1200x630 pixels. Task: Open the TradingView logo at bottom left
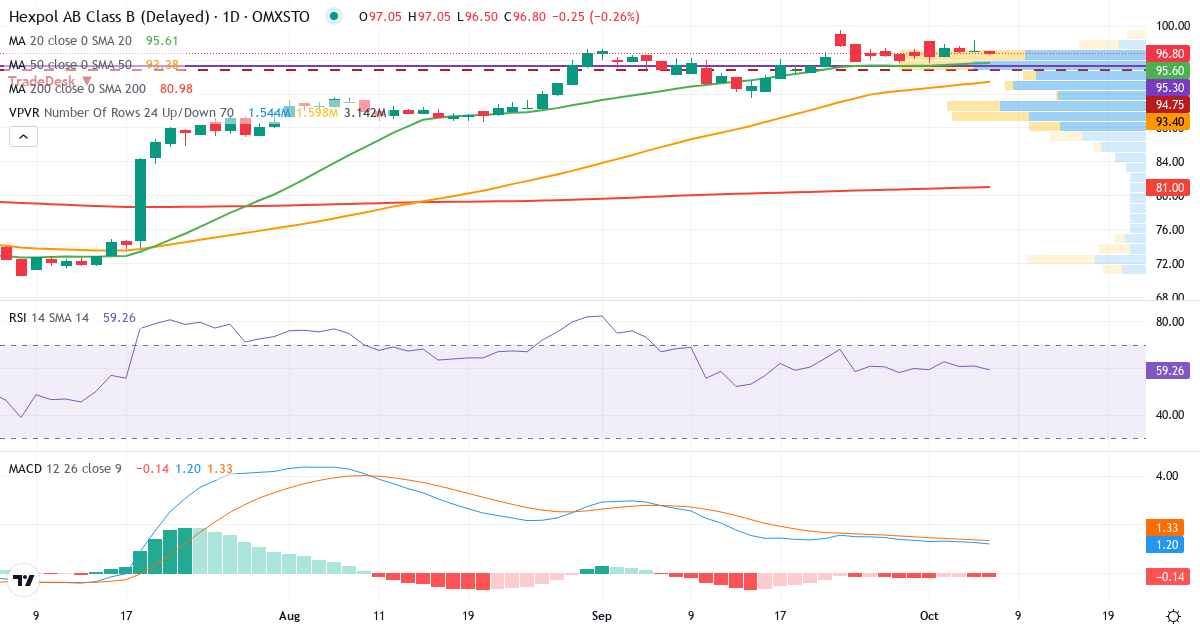click(x=25, y=579)
